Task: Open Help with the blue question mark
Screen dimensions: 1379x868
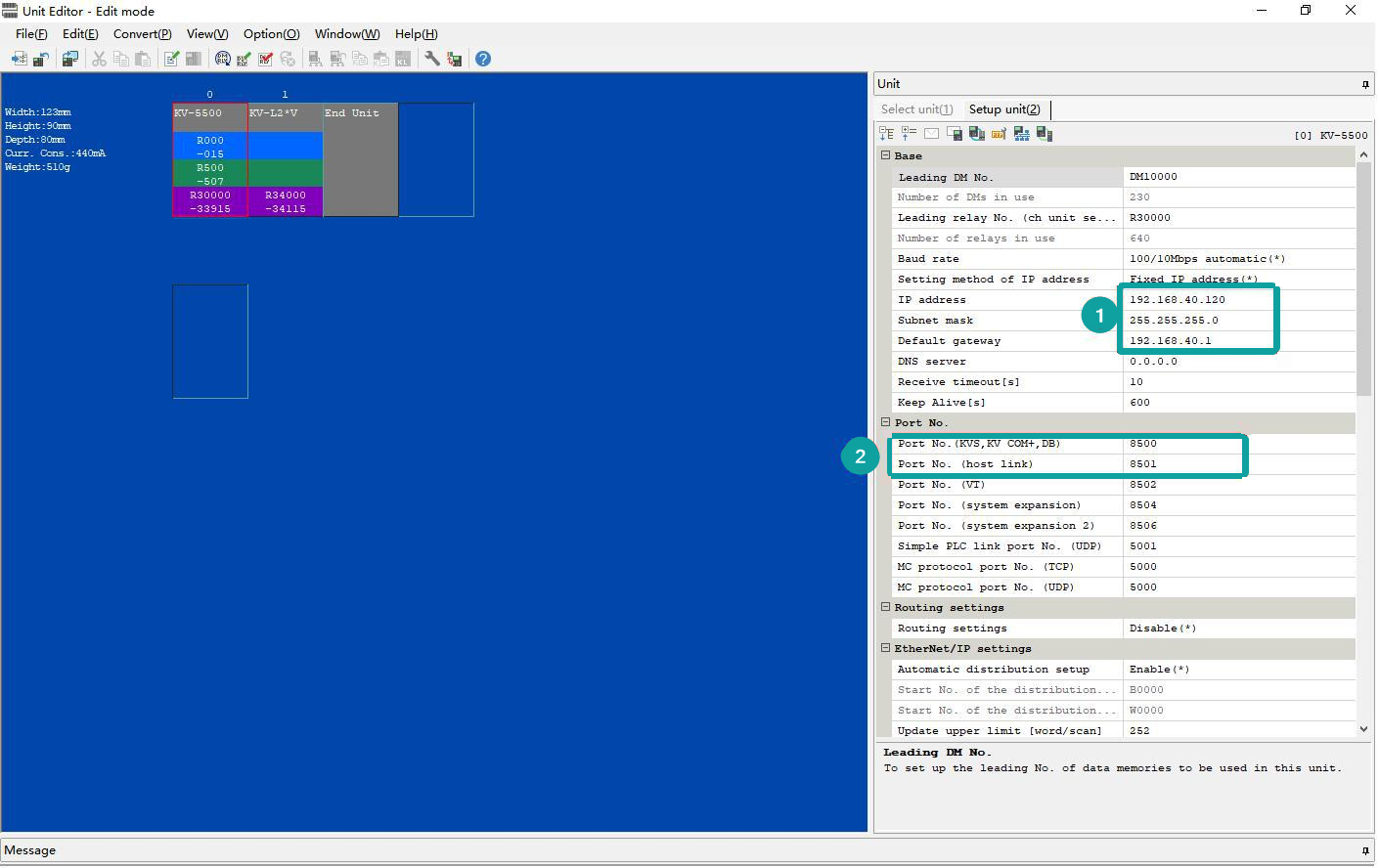Action: click(x=483, y=59)
